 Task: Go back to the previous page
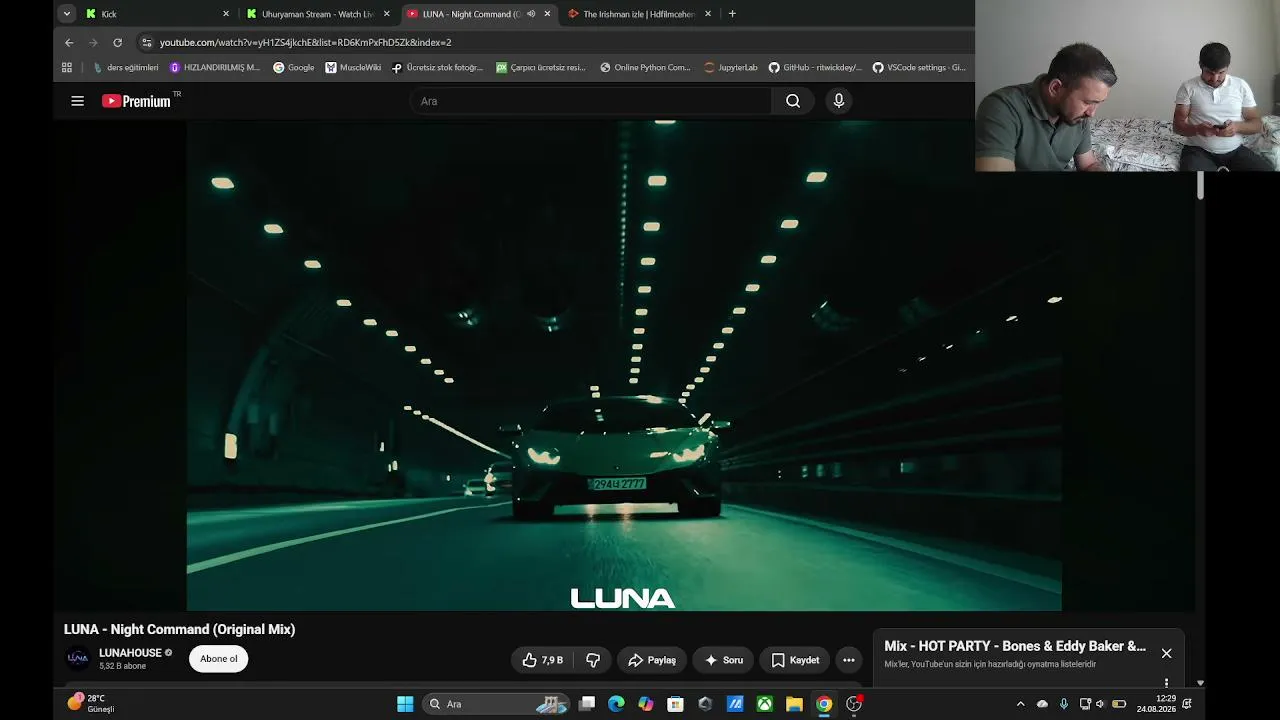(x=69, y=42)
